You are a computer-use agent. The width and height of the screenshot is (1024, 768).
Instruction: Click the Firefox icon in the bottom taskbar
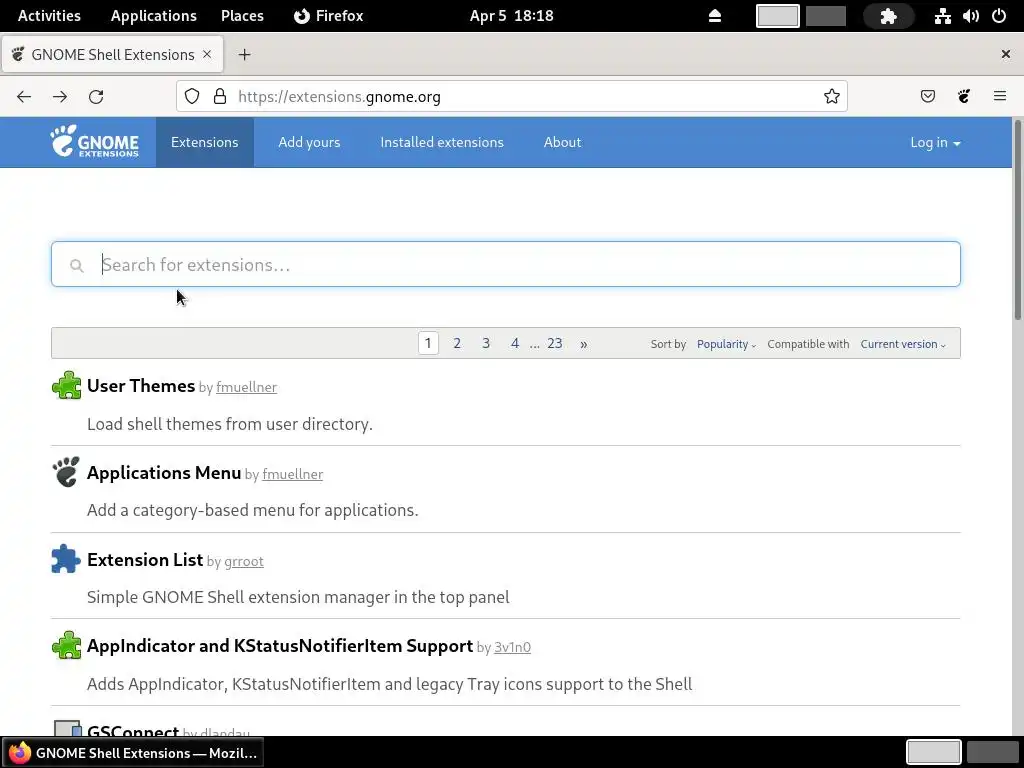[20, 752]
